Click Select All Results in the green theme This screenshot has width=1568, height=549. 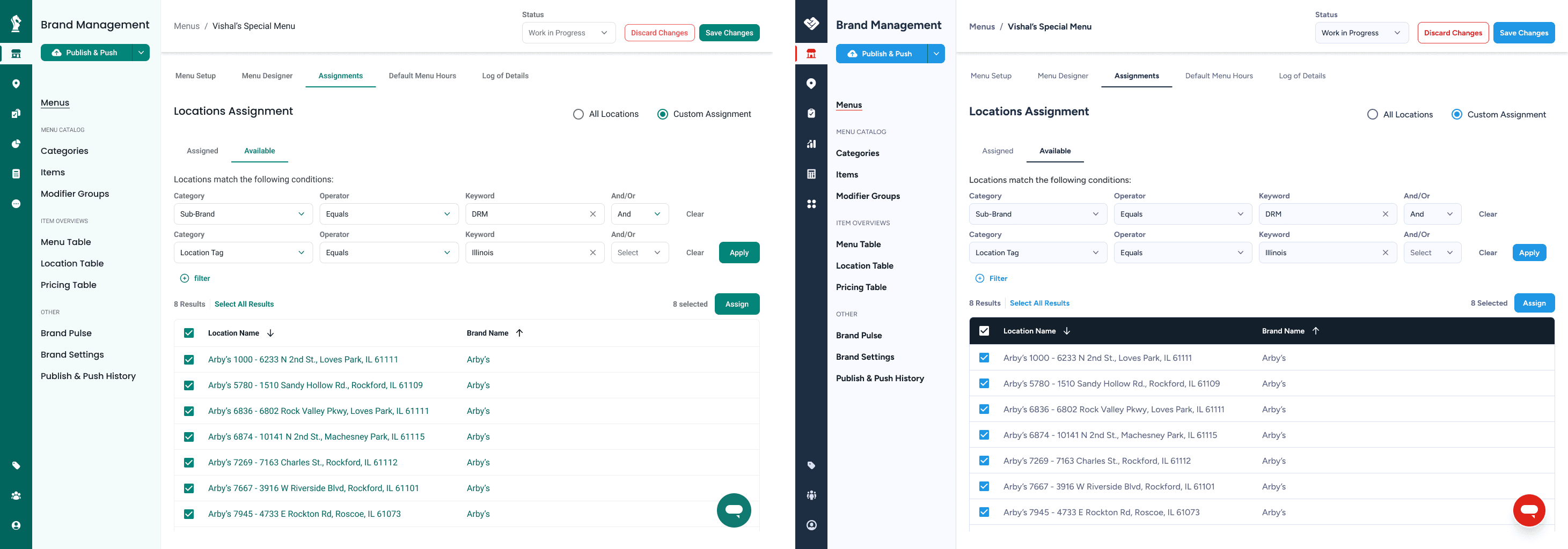click(x=244, y=304)
